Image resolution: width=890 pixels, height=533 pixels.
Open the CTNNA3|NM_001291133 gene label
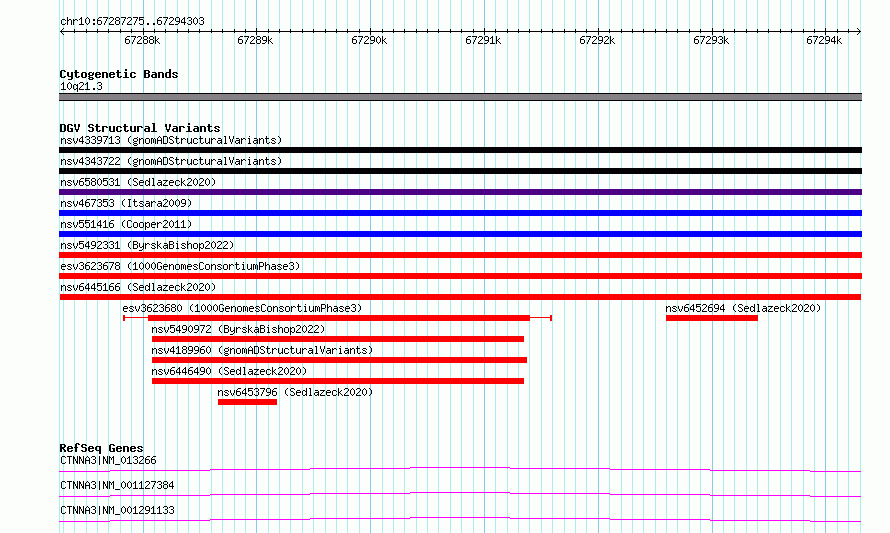point(117,510)
